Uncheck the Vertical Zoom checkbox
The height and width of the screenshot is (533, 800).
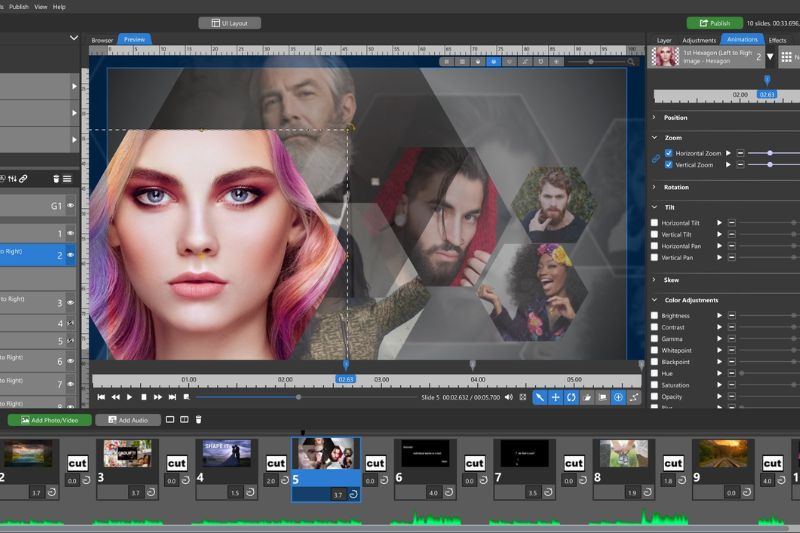[x=668, y=165]
